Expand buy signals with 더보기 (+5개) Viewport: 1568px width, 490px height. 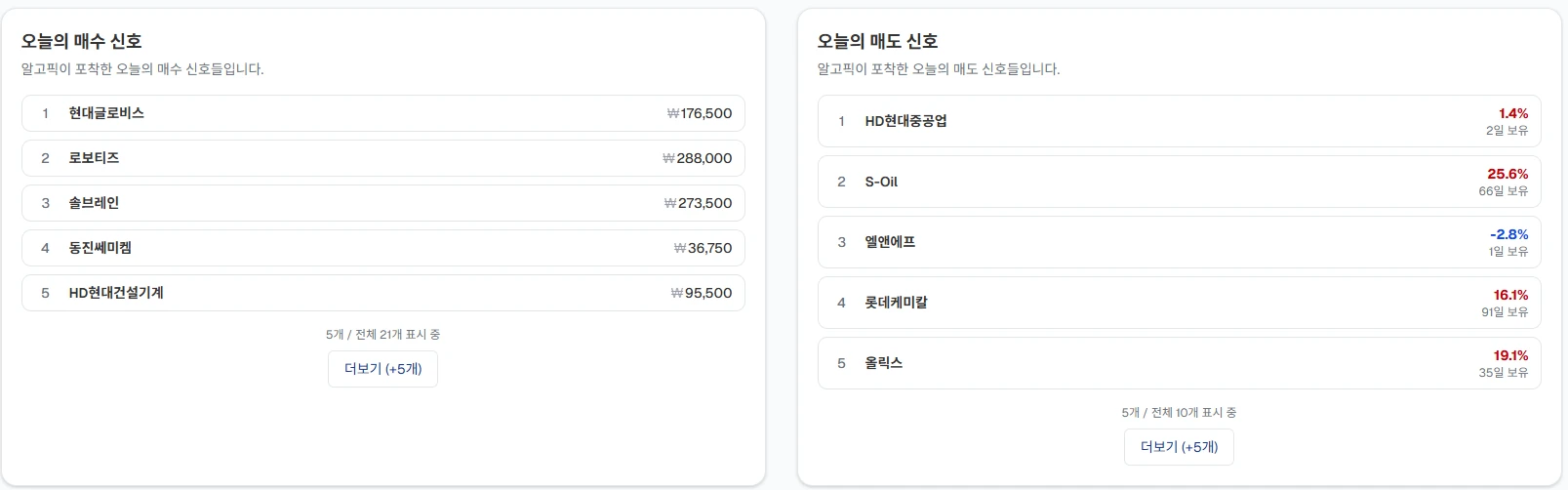[x=382, y=369]
